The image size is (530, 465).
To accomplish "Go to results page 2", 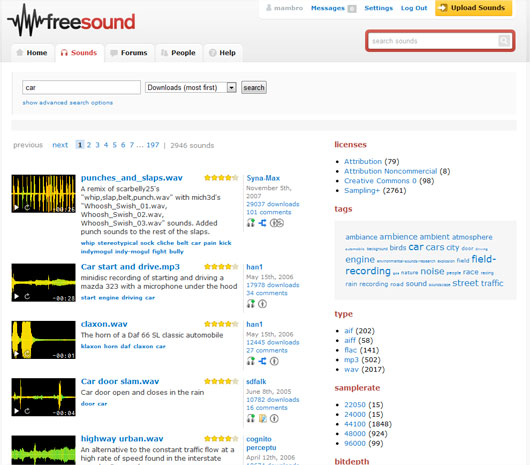I will tap(89, 145).
